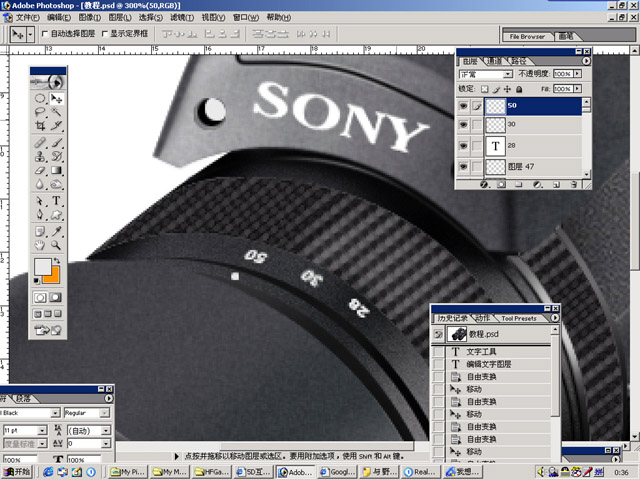The width and height of the screenshot is (640, 480).
Task: Open the History panel flyout menu
Action: (554, 318)
